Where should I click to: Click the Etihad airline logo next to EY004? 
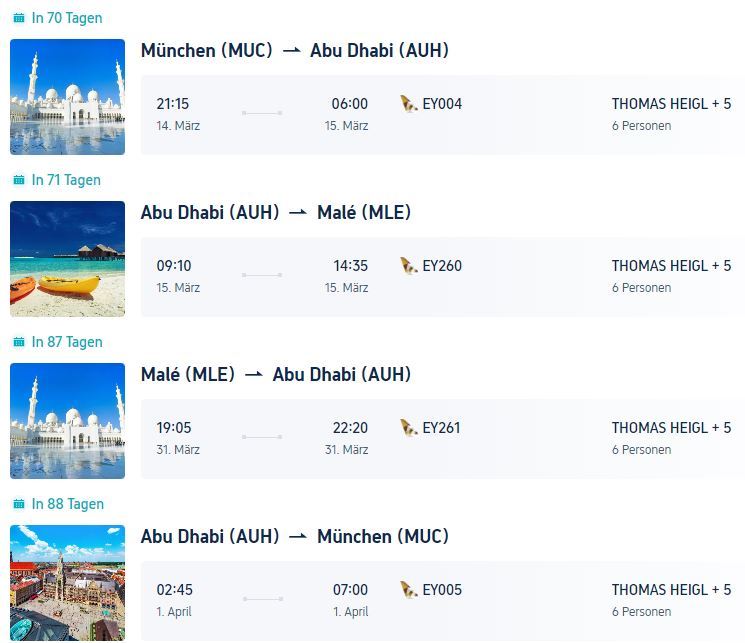(408, 104)
